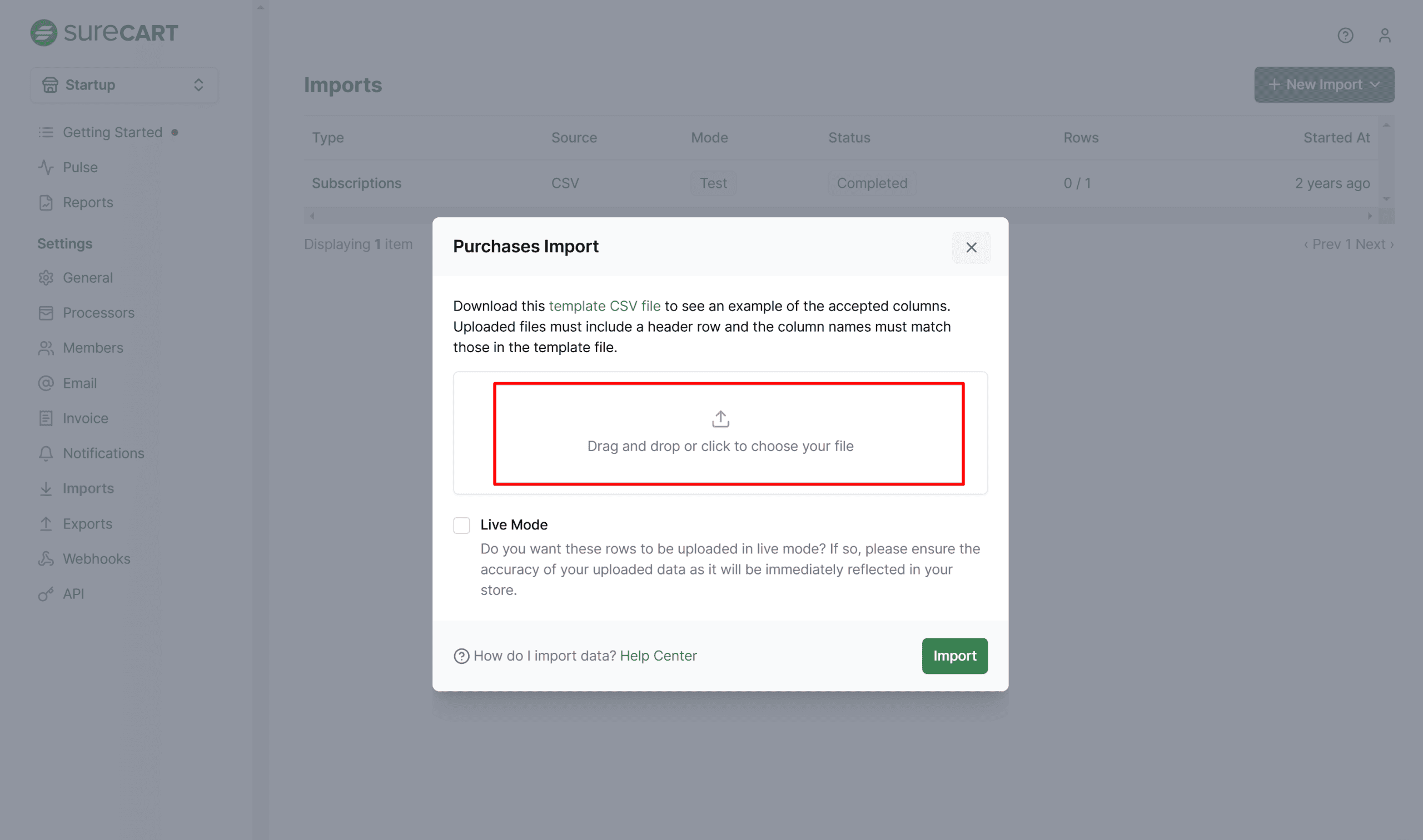Open the Help Center link
1423x840 pixels.
coord(658,656)
